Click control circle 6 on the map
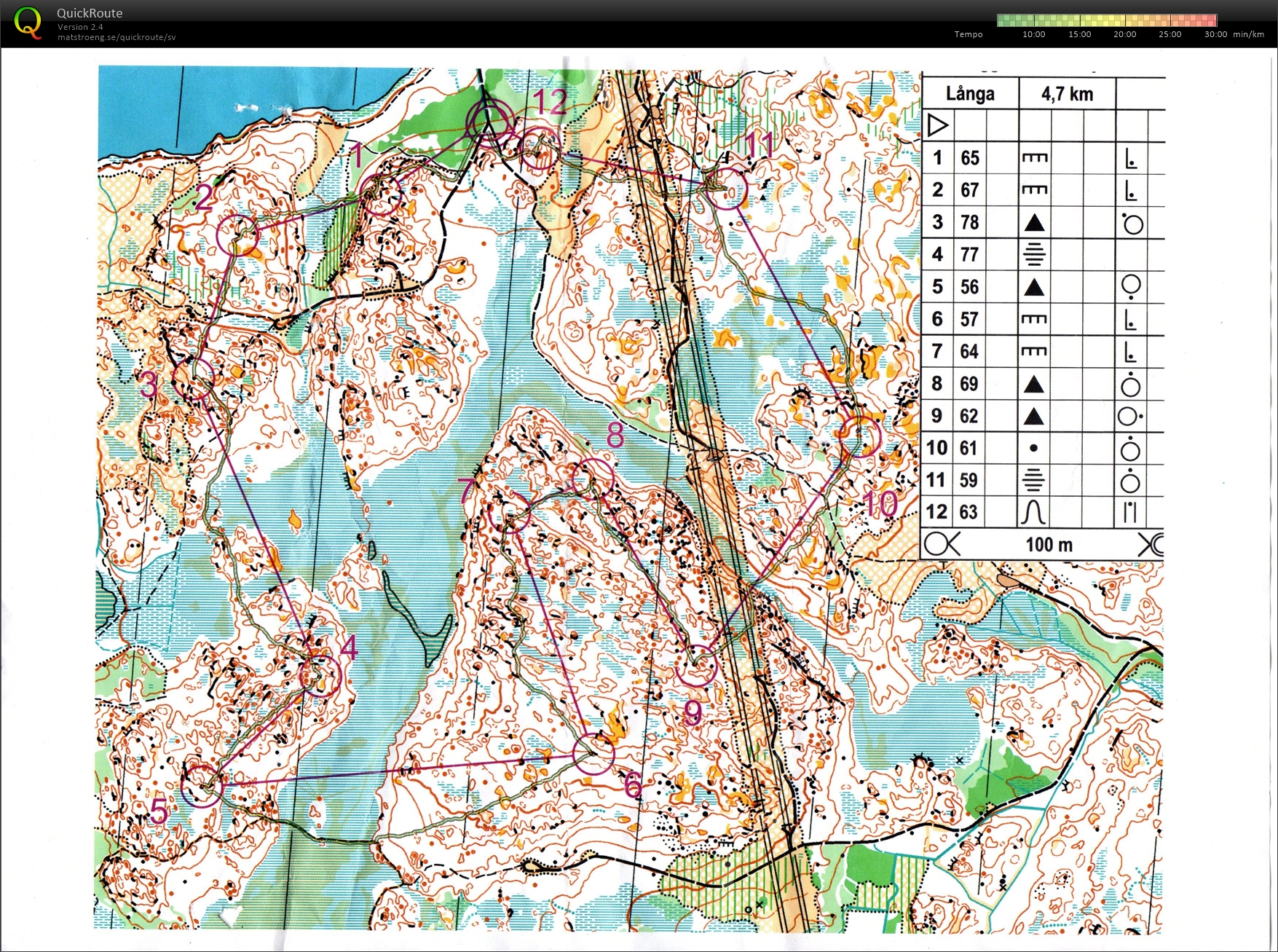The width and height of the screenshot is (1278, 952). (x=594, y=755)
